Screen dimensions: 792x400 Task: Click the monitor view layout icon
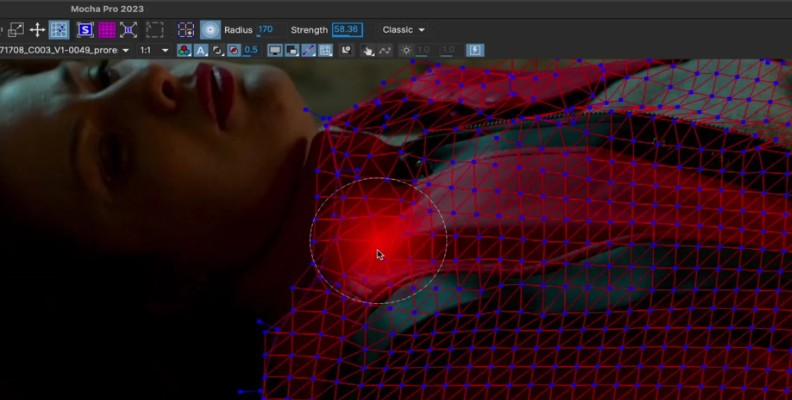tap(274, 50)
